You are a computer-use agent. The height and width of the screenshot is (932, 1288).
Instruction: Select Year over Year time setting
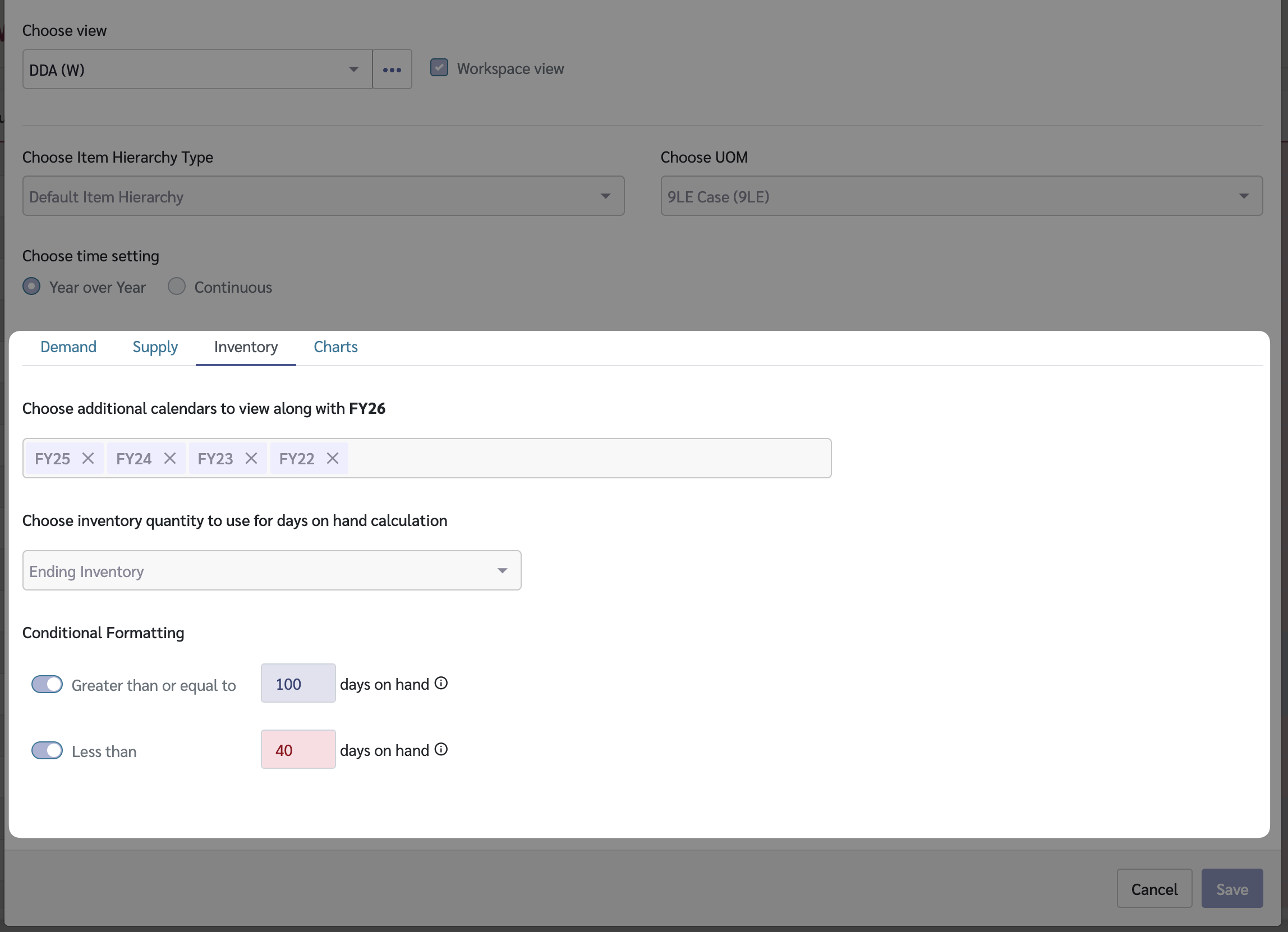coord(32,287)
